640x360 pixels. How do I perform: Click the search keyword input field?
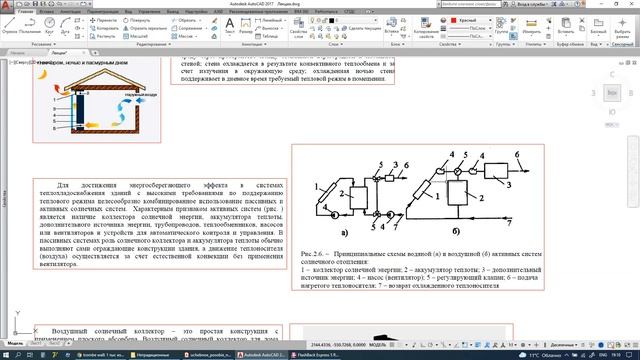pyautogui.click(x=471, y=4)
